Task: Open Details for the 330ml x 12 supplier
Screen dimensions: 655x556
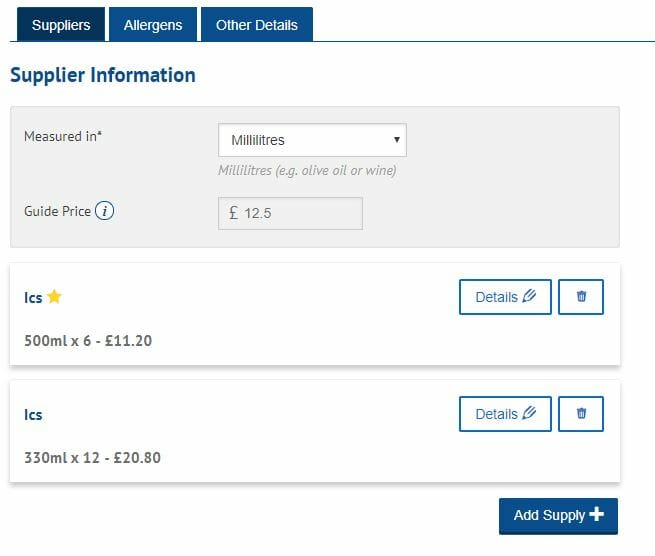Action: click(505, 414)
